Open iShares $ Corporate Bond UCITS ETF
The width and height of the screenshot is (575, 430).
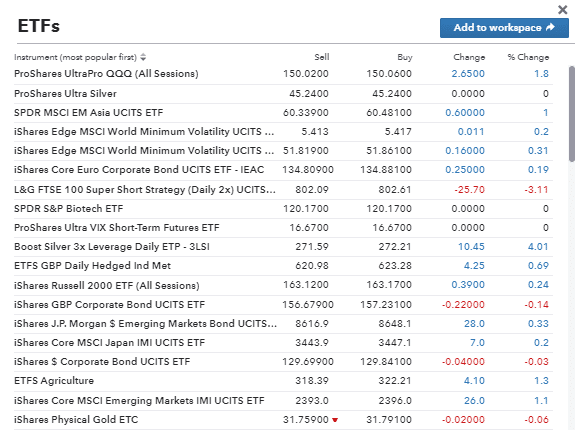pos(102,362)
